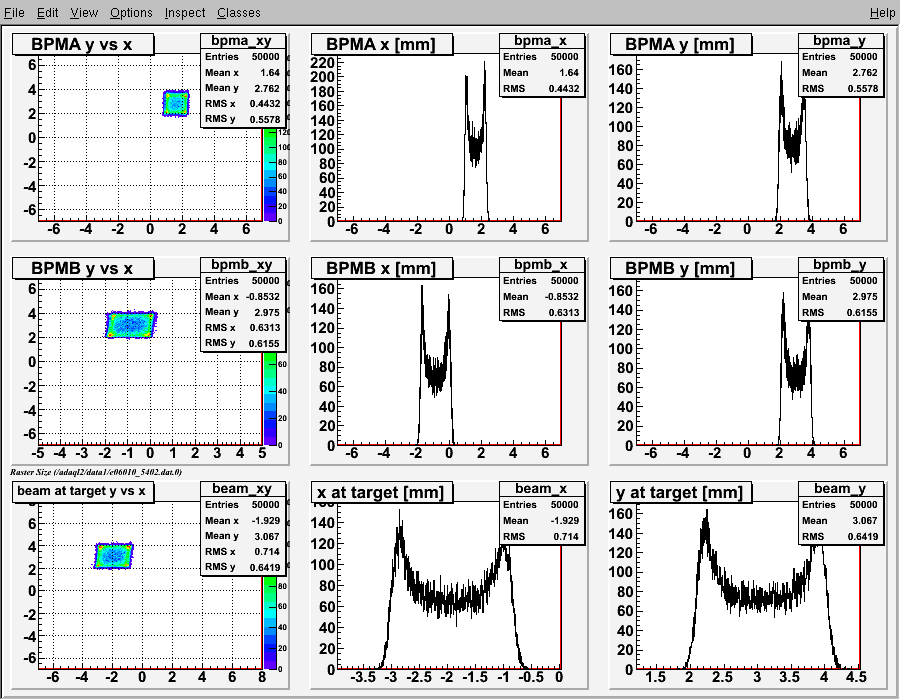Click 'Mean y 2.975' in bpmb_xy stats
This screenshot has width=900, height=700.
coord(243,312)
